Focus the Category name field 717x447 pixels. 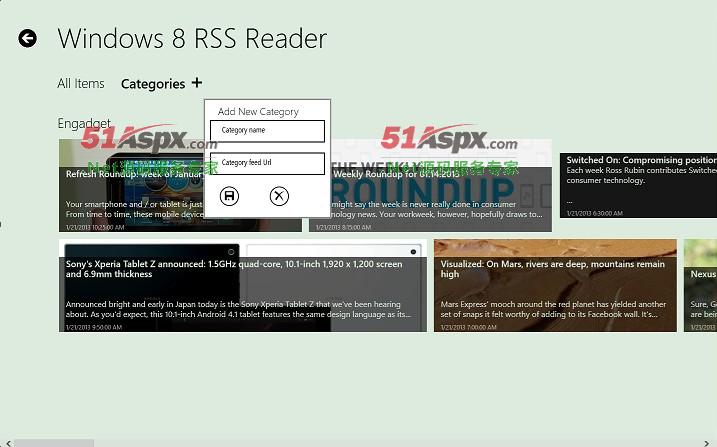click(268, 131)
